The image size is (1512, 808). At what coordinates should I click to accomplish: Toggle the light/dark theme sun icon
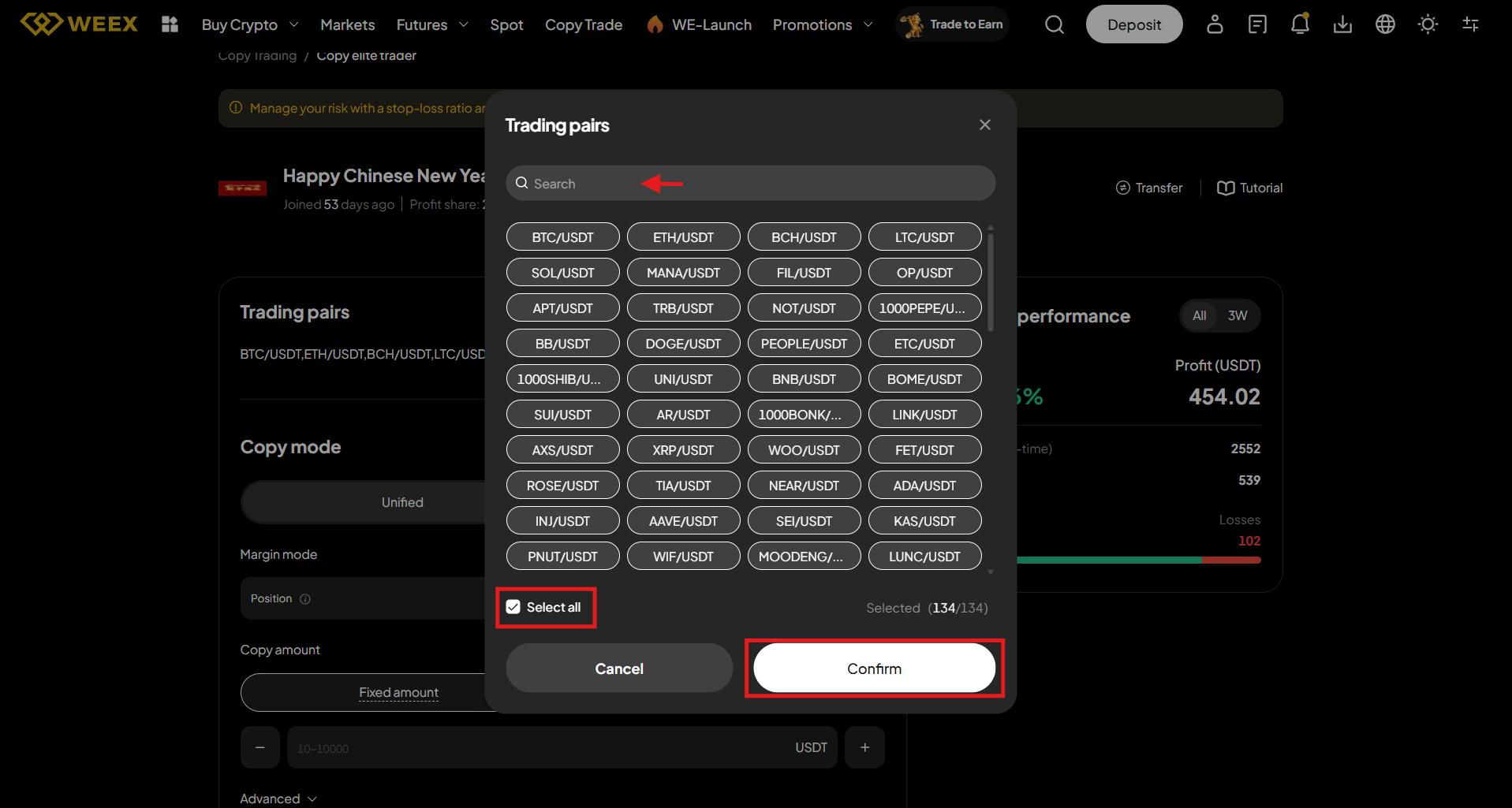[x=1428, y=24]
